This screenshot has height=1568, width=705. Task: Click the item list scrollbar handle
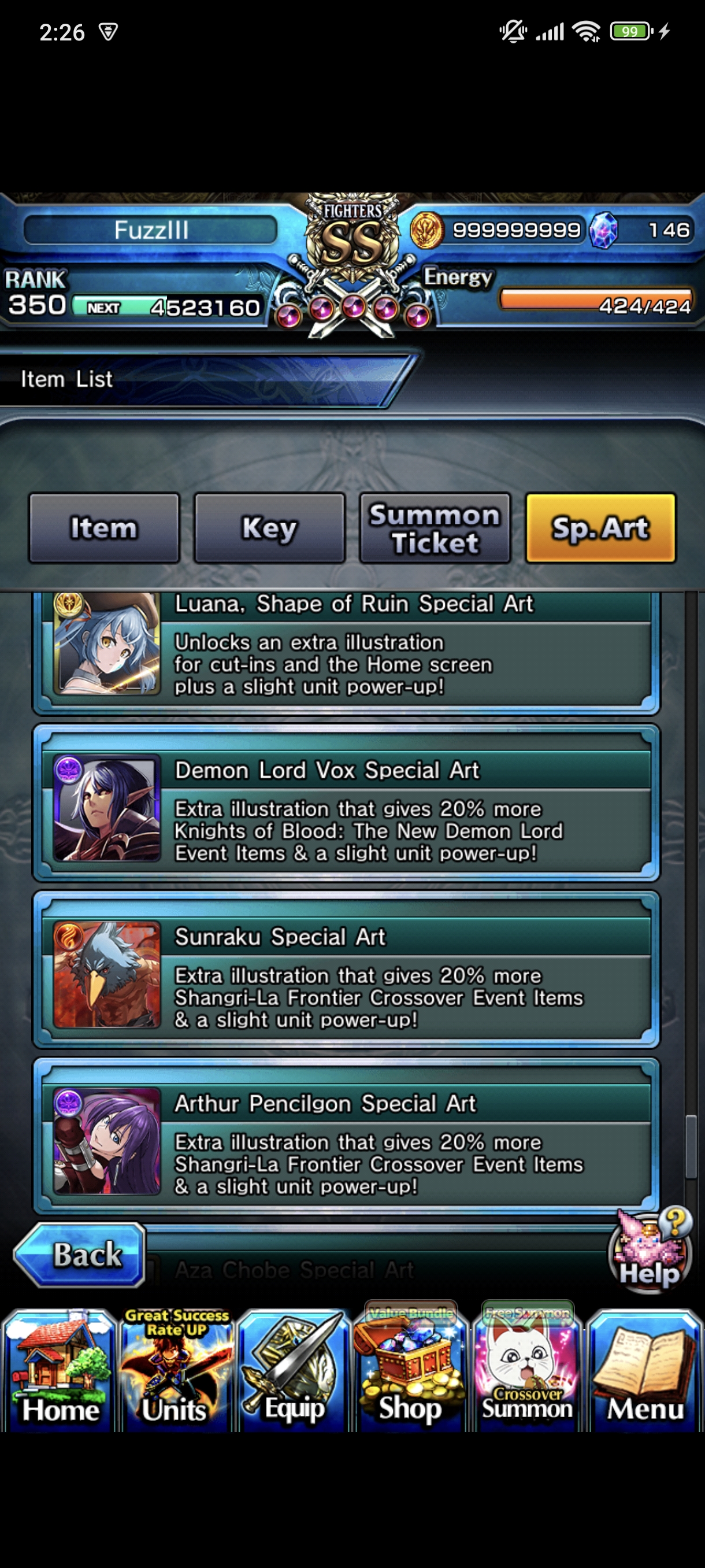691,1146
